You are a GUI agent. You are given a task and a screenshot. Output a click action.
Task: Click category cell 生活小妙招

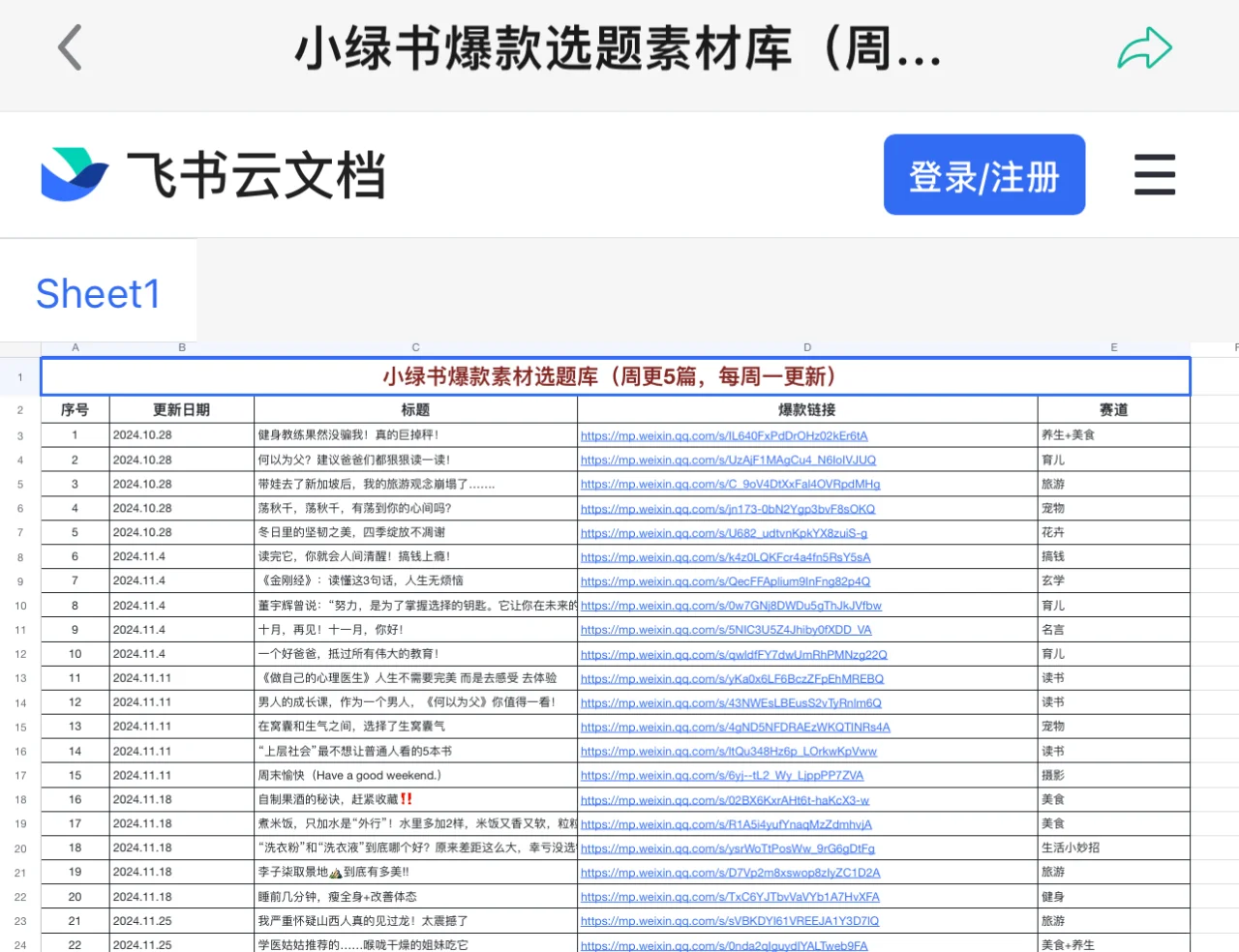coord(1114,848)
